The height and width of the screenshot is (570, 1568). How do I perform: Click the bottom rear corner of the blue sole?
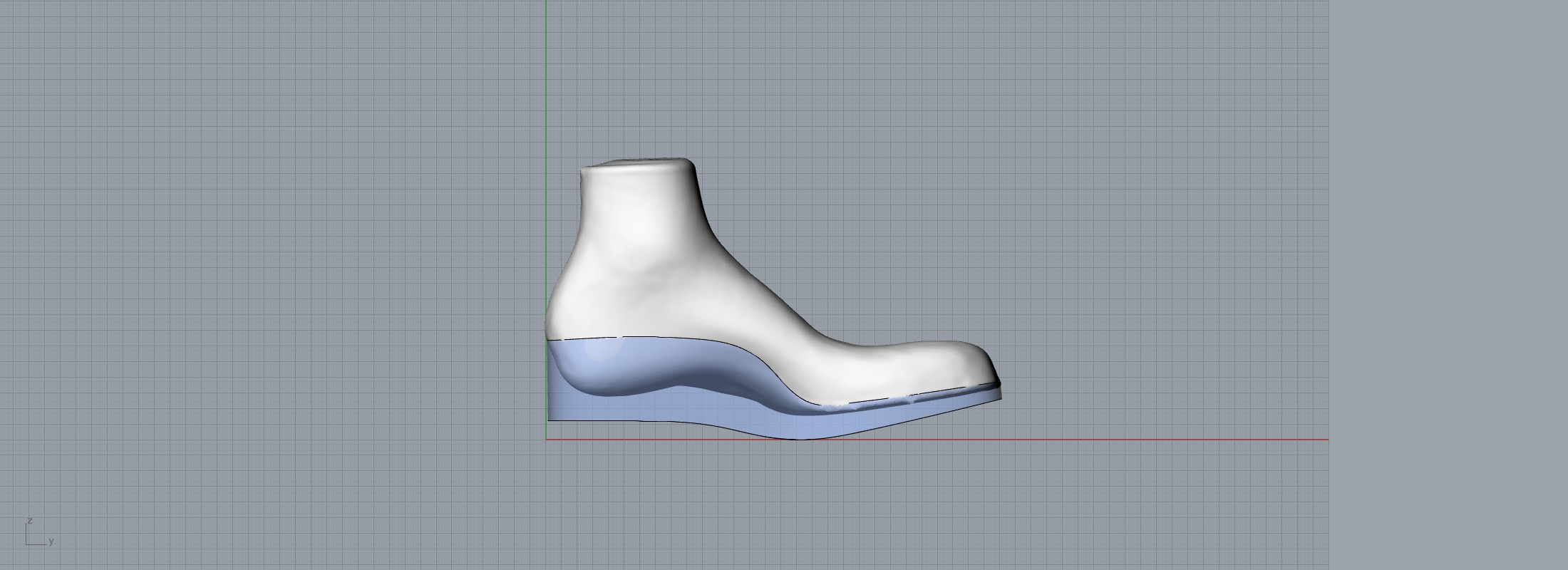coord(550,419)
